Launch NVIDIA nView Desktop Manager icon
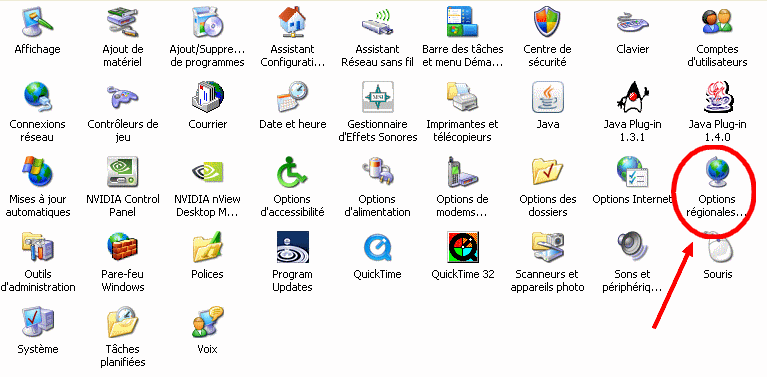The height and width of the screenshot is (377, 767). [207, 173]
